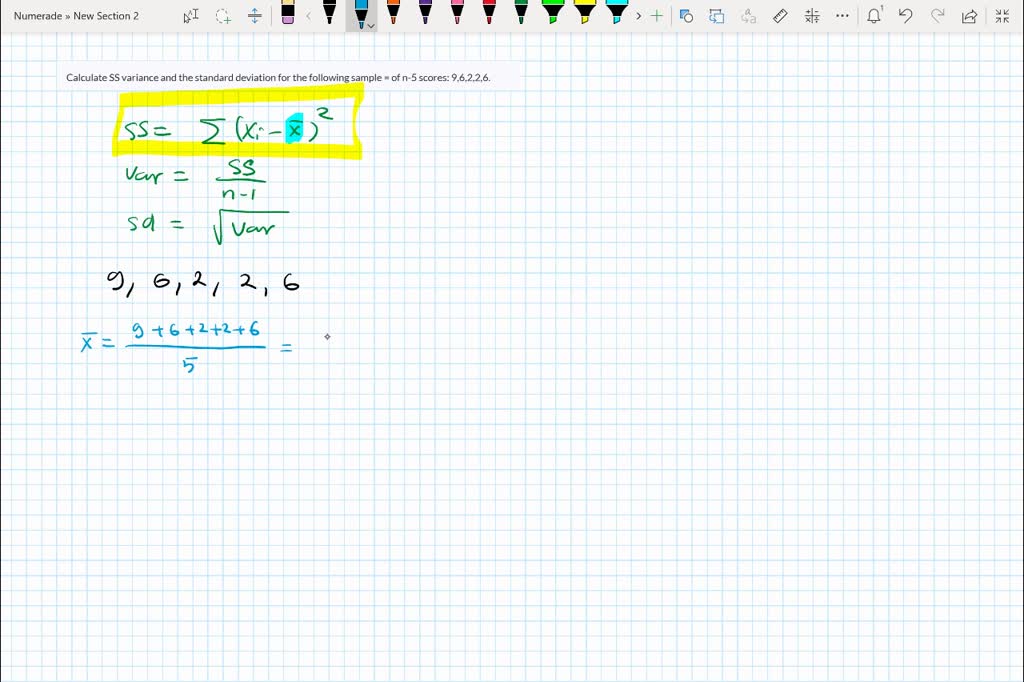Open the math assistant icon
1024x682 pixels.
[812, 15]
